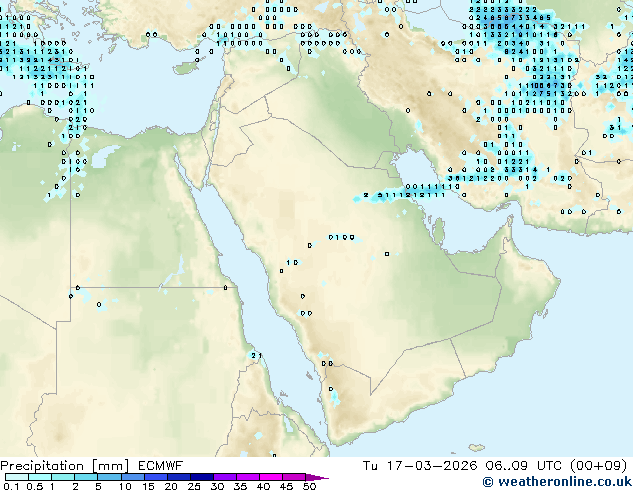Screen dimensions: 634x490
Task: Pick the 45–50 mm legend swatch
Action: click(x=294, y=477)
